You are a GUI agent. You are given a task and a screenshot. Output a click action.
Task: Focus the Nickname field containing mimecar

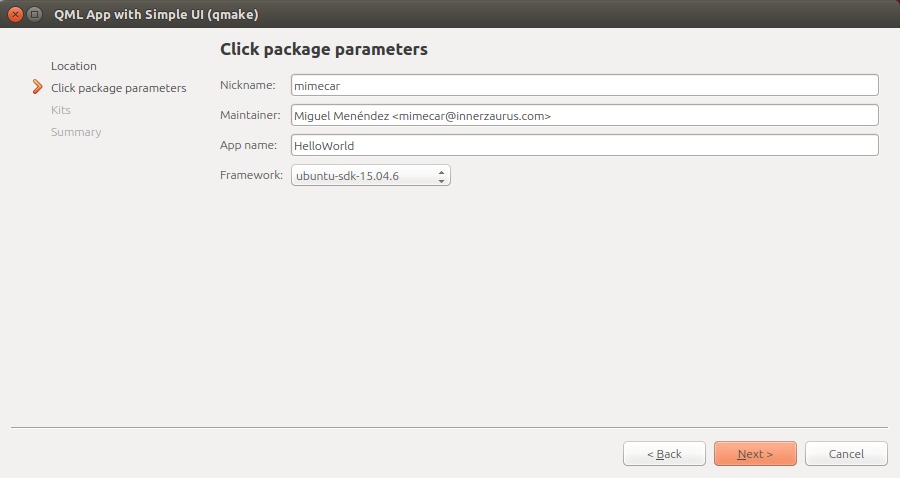click(584, 86)
